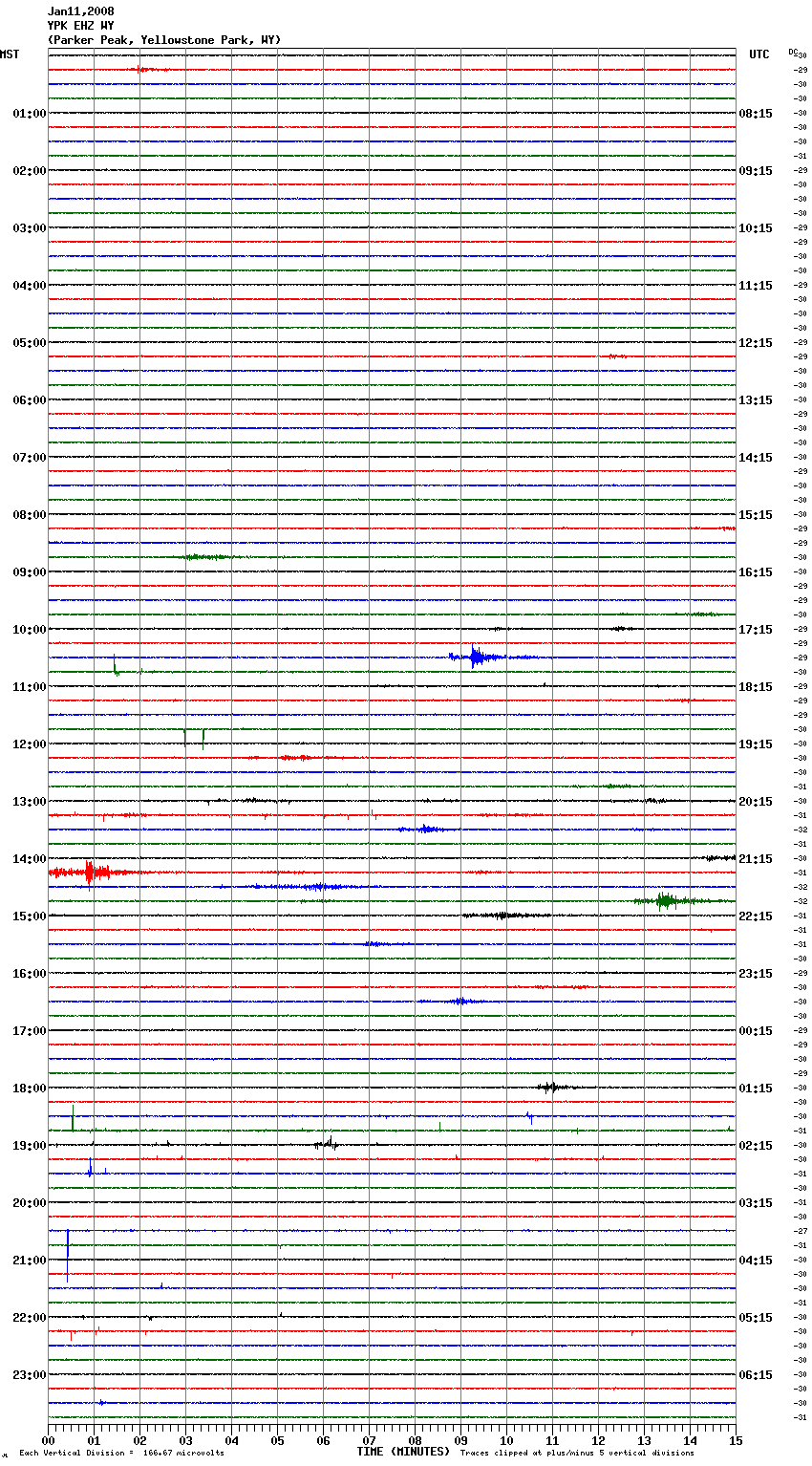Click minute 15 on the bottom axis
Screen dimensions: 812x1466
(736, 1439)
